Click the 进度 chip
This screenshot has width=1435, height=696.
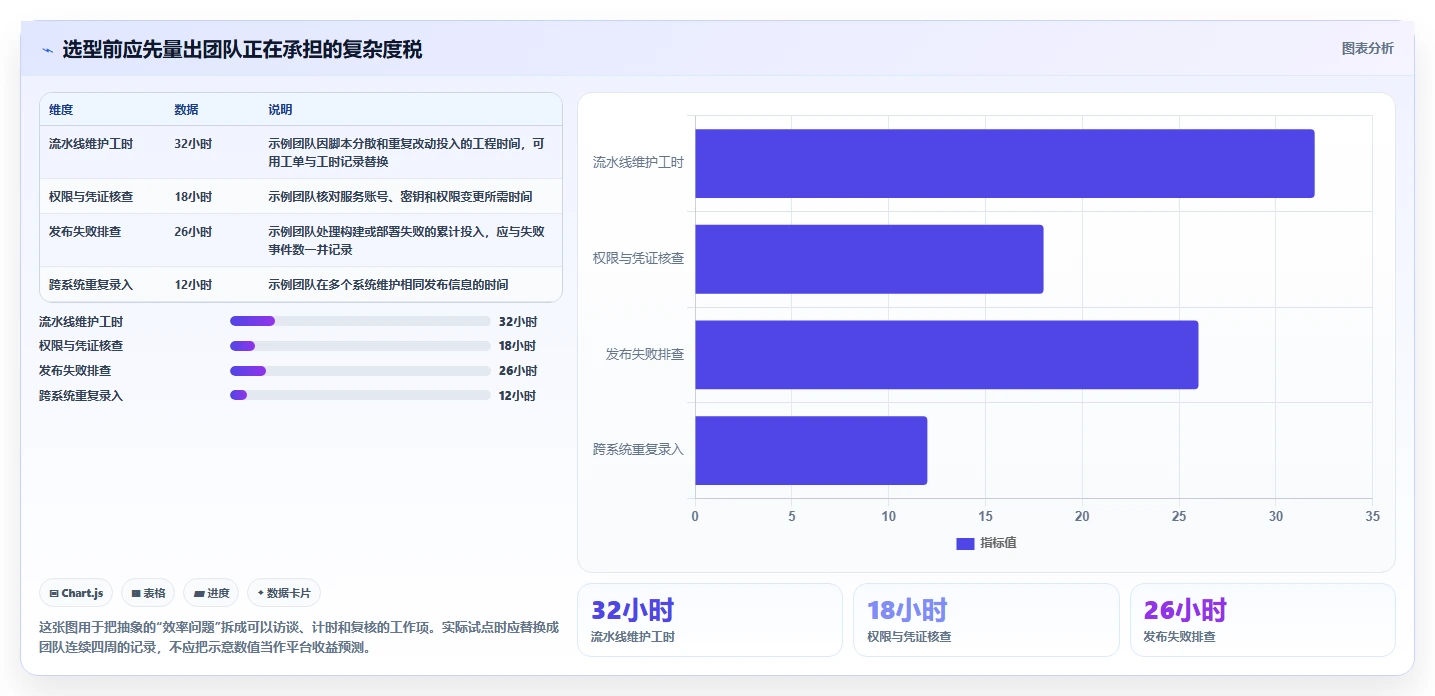coord(211,593)
